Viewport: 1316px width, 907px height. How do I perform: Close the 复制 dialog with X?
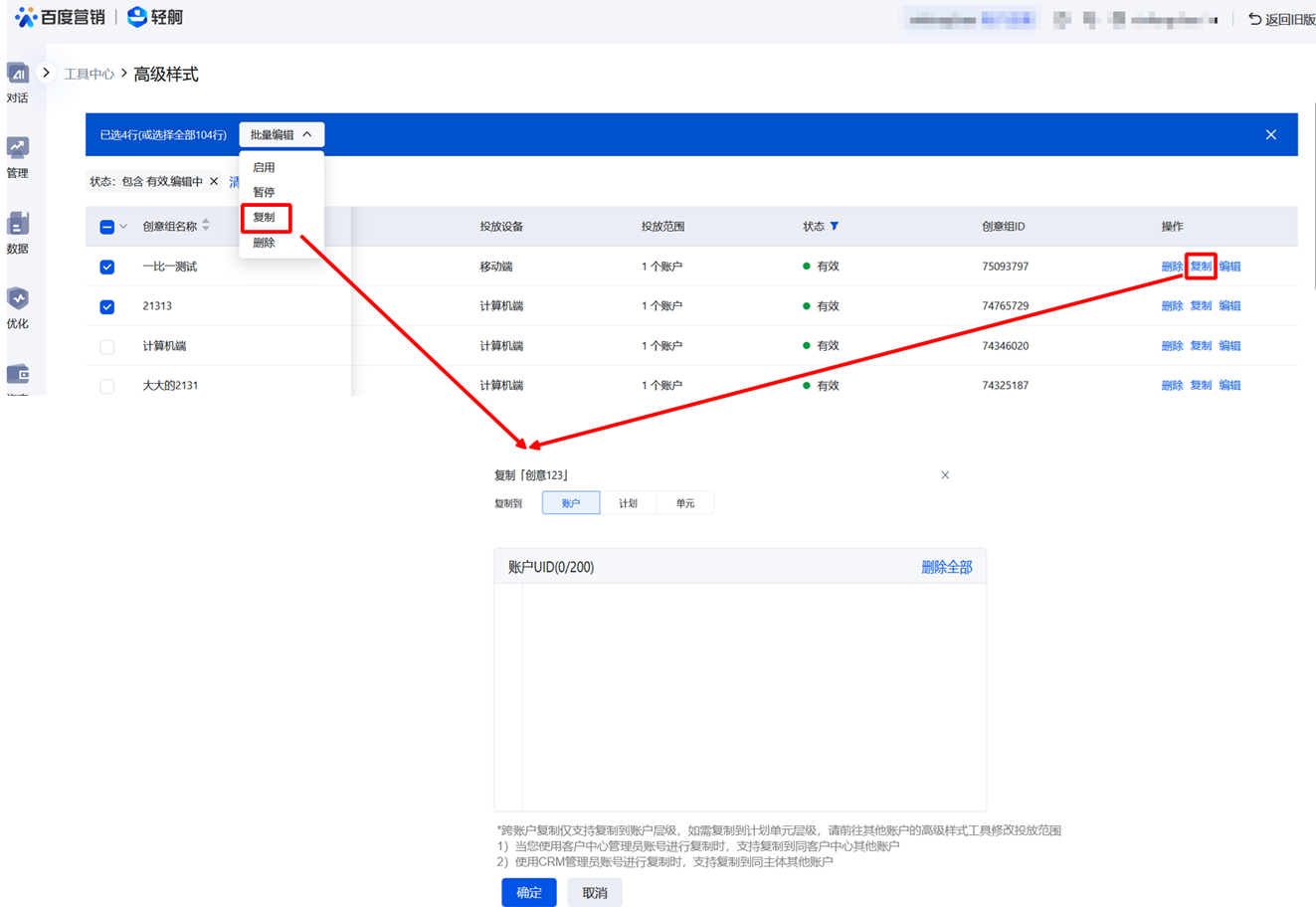945,475
